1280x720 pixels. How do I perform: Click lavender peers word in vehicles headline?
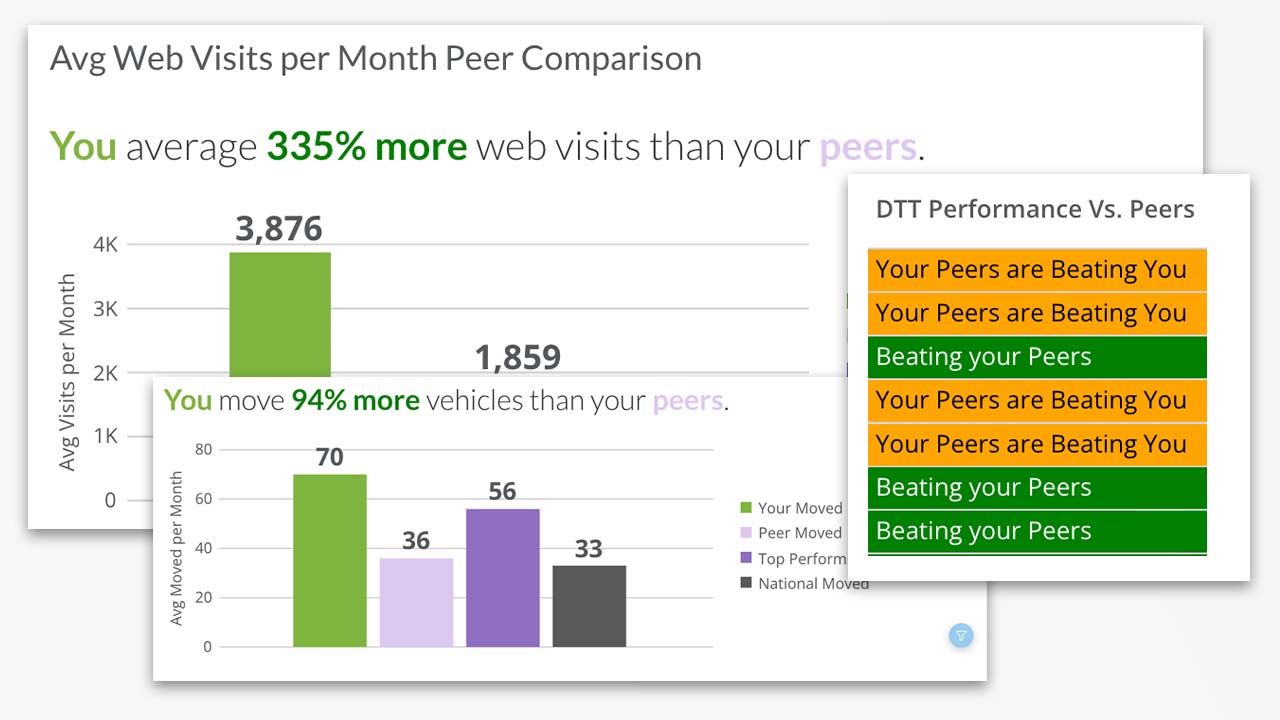pos(688,402)
